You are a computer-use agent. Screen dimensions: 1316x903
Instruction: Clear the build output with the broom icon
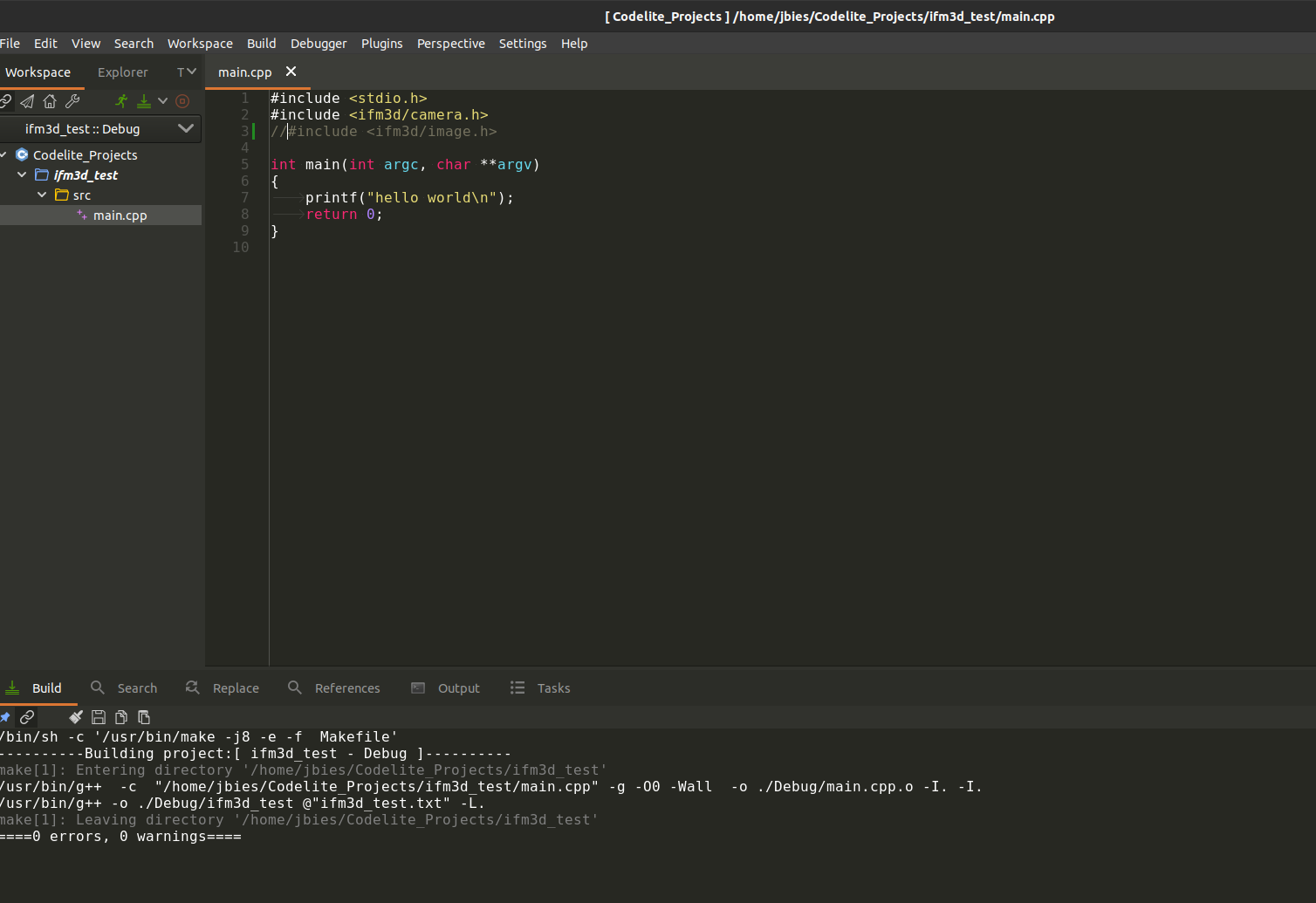click(x=75, y=717)
